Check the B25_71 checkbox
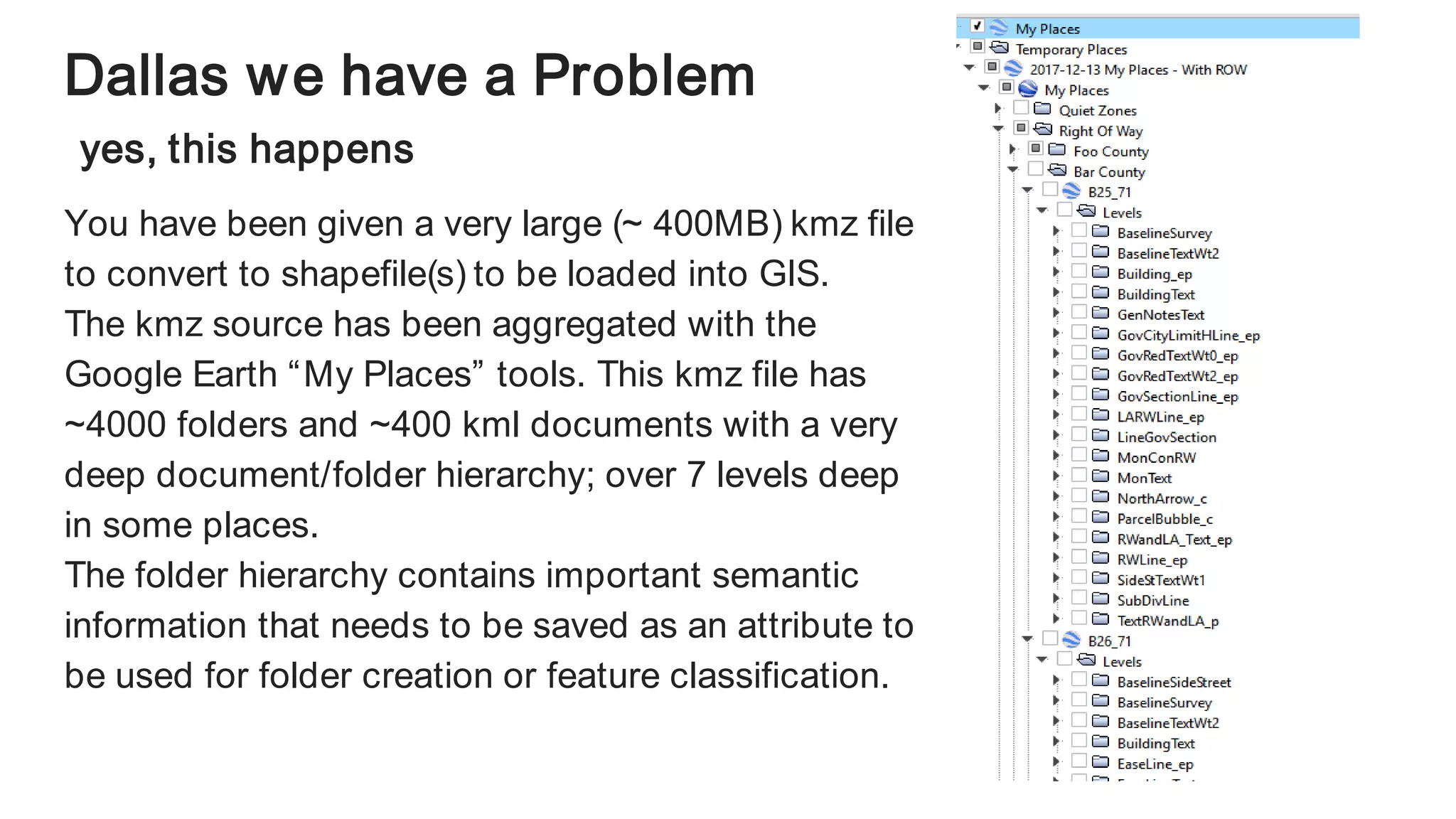The height and width of the screenshot is (819, 1456). tap(1050, 190)
